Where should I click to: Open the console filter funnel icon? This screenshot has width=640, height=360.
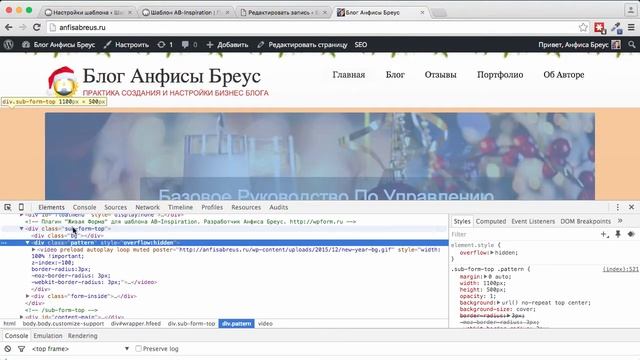[x=21, y=349]
